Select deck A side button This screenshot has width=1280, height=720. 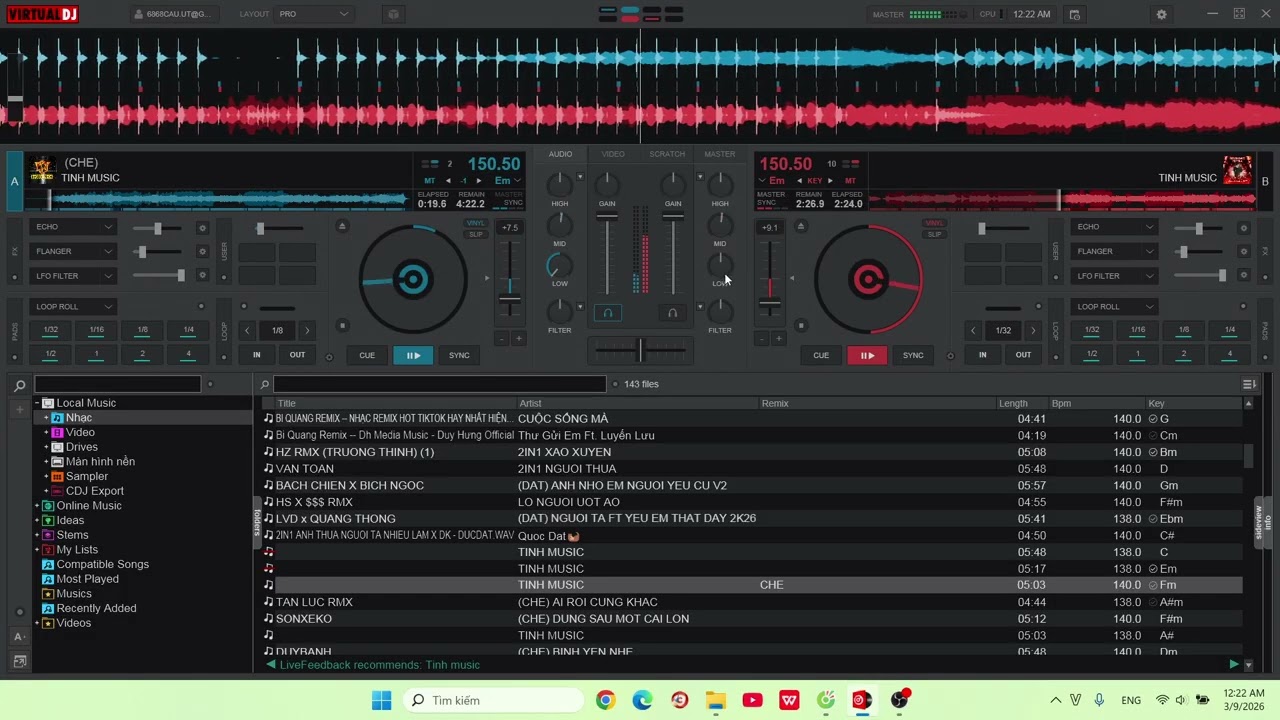pos(14,181)
